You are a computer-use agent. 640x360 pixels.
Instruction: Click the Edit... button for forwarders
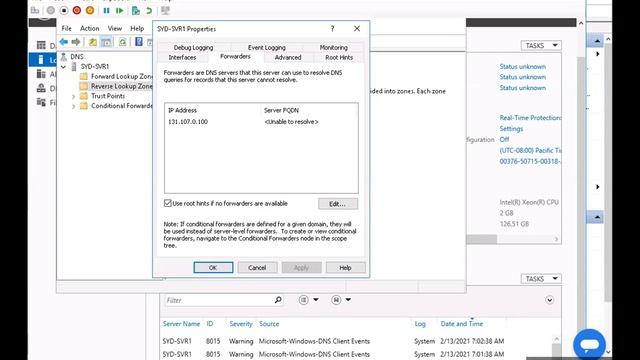(x=338, y=204)
